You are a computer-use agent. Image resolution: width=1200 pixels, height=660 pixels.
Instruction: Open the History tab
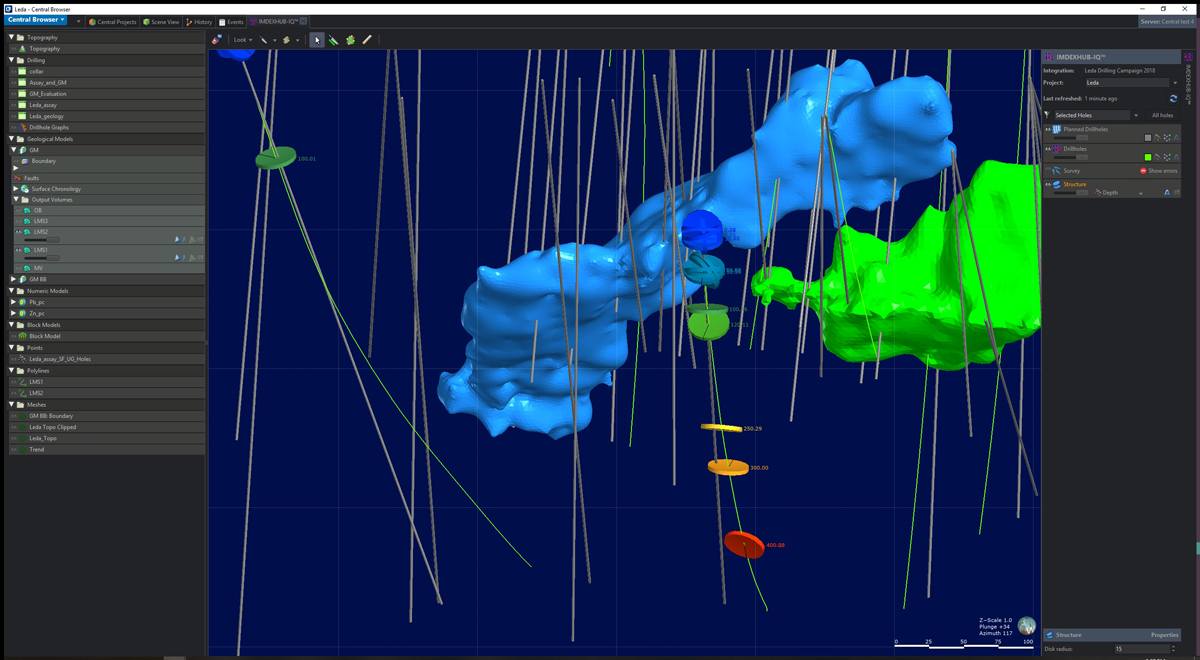(199, 22)
